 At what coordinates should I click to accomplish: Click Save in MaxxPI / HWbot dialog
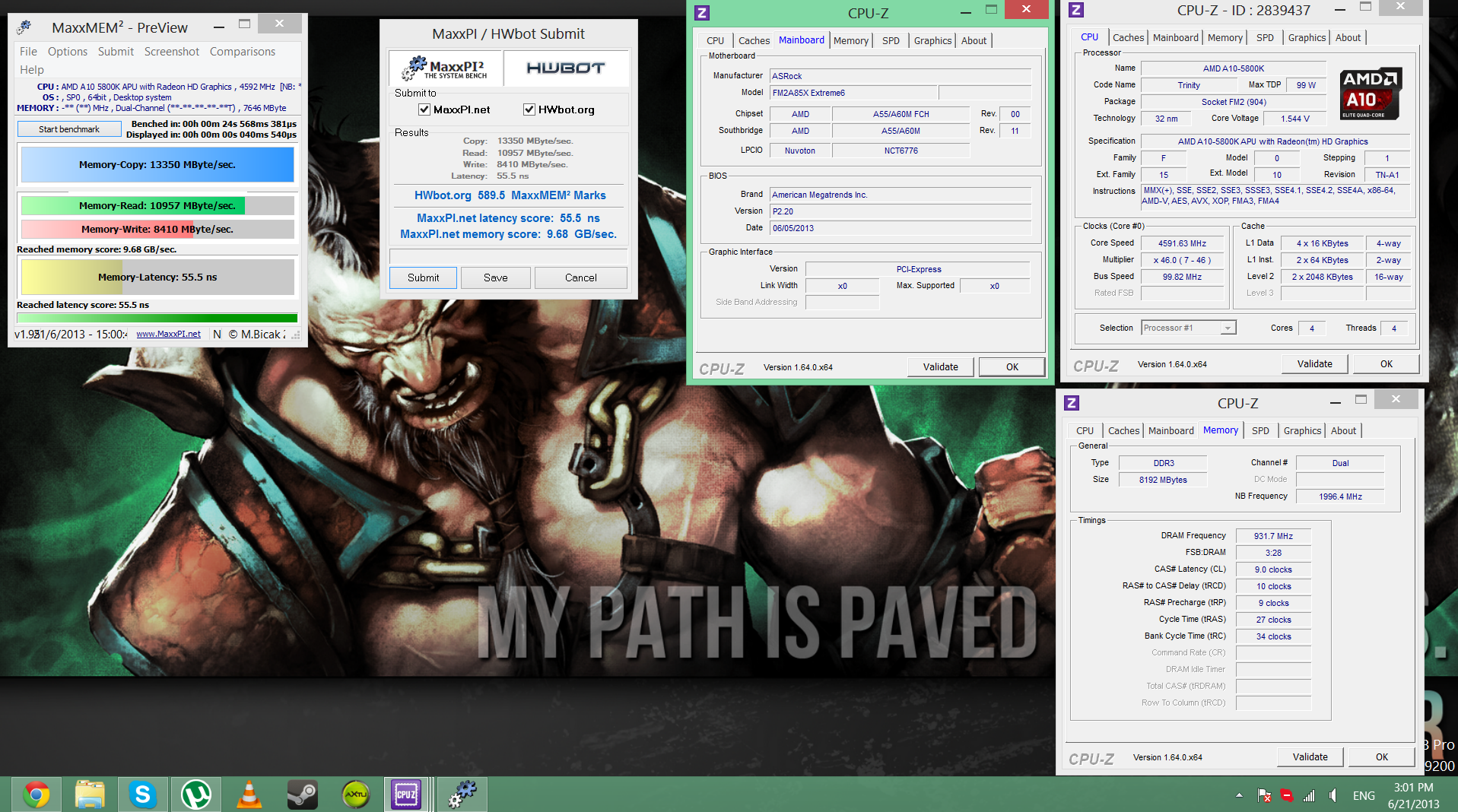pyautogui.click(x=496, y=278)
